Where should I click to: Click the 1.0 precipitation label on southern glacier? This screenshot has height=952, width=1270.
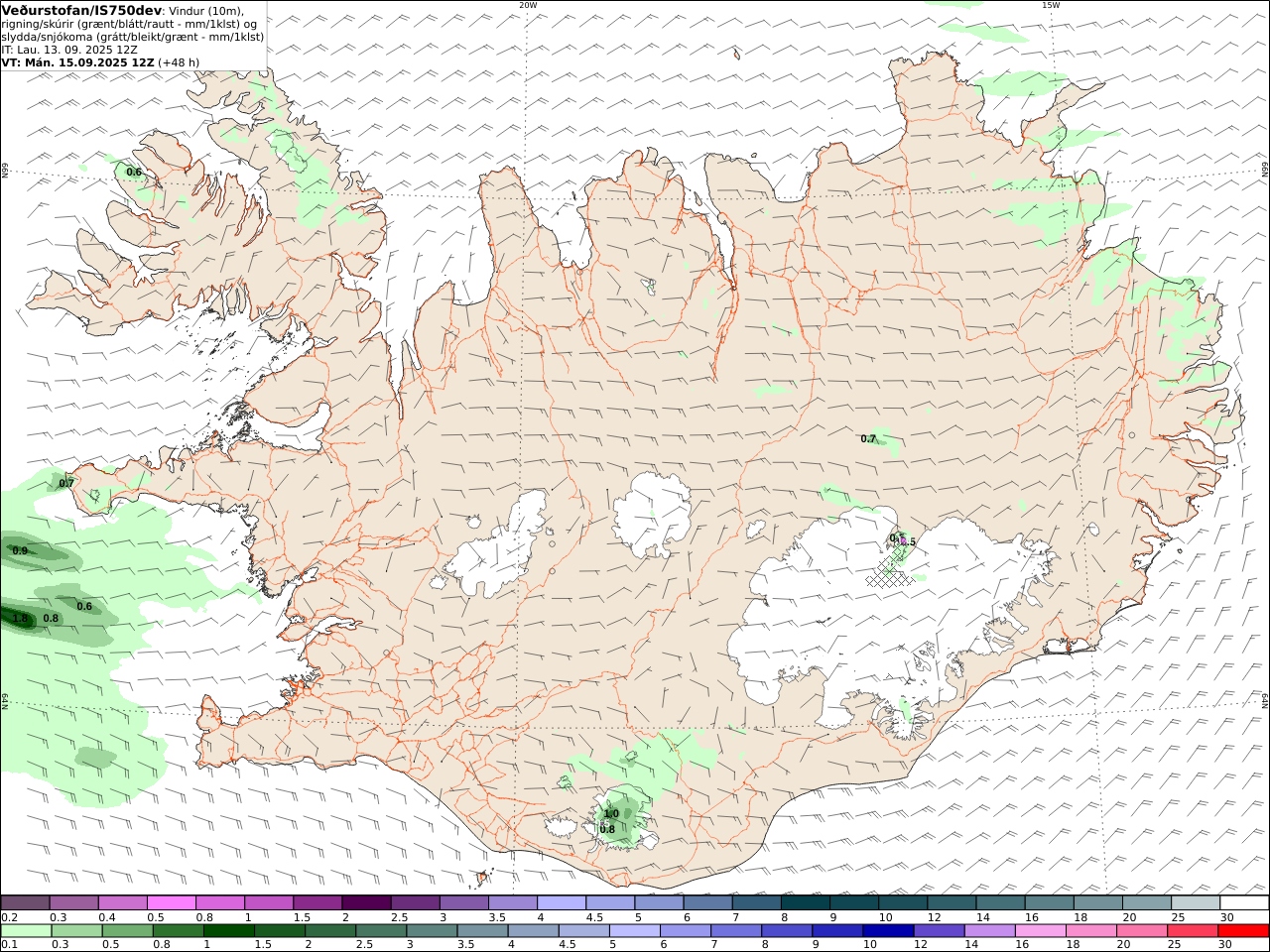point(611,813)
